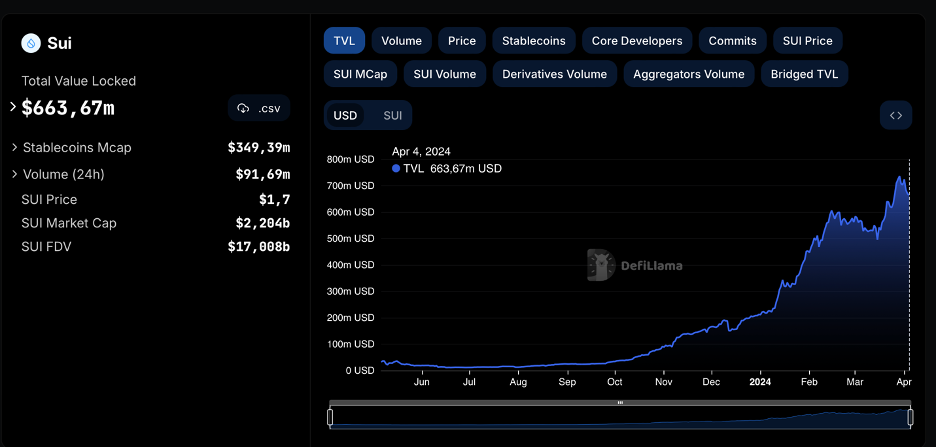Click the top grip of the range selector
The image size is (936, 448).
point(620,403)
